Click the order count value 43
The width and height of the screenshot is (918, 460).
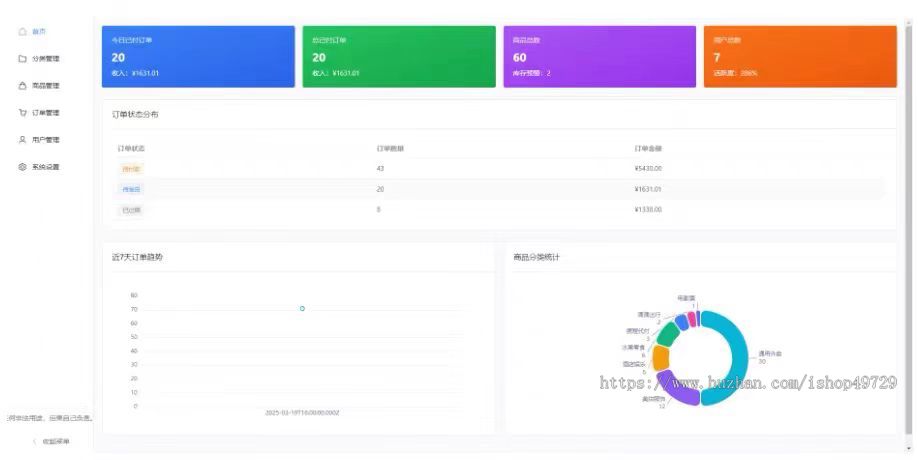[381, 169]
